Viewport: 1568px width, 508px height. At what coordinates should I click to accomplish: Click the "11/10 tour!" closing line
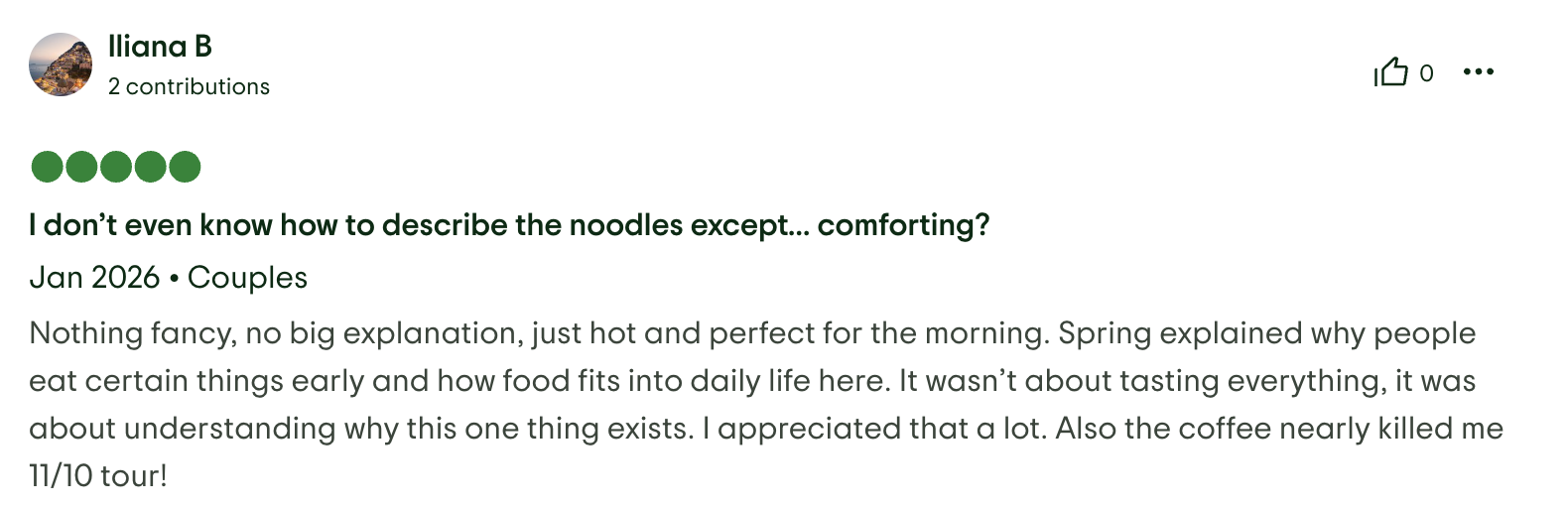tap(98, 476)
